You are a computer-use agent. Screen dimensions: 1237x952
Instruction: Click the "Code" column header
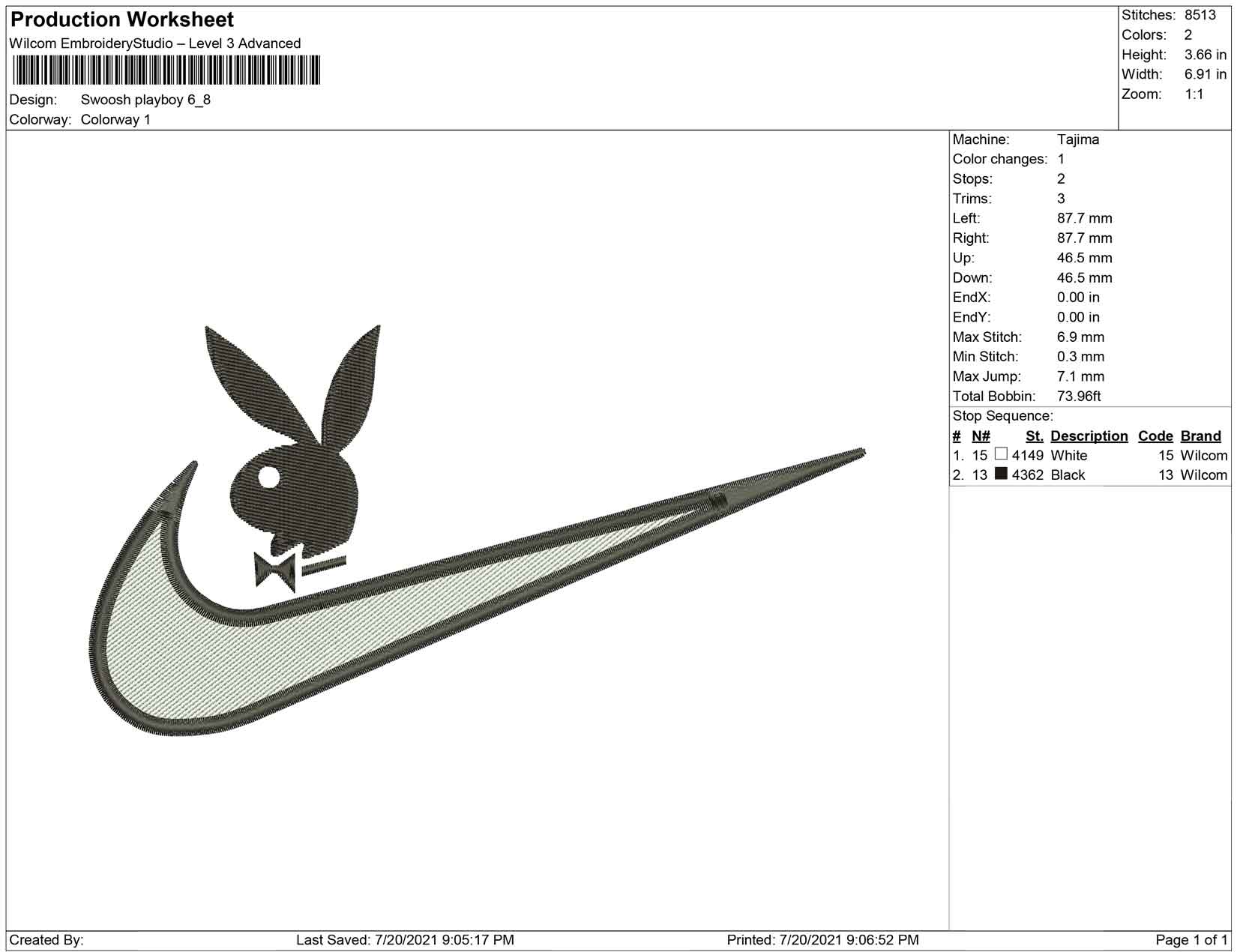tap(1155, 436)
